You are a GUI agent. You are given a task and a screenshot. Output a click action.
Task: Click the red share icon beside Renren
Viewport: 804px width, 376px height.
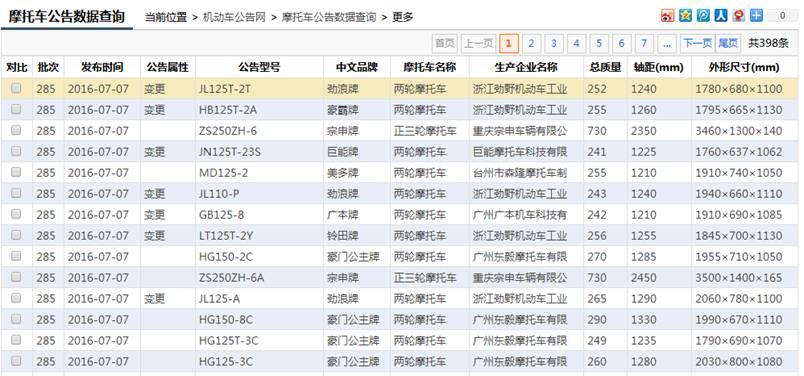(x=739, y=16)
